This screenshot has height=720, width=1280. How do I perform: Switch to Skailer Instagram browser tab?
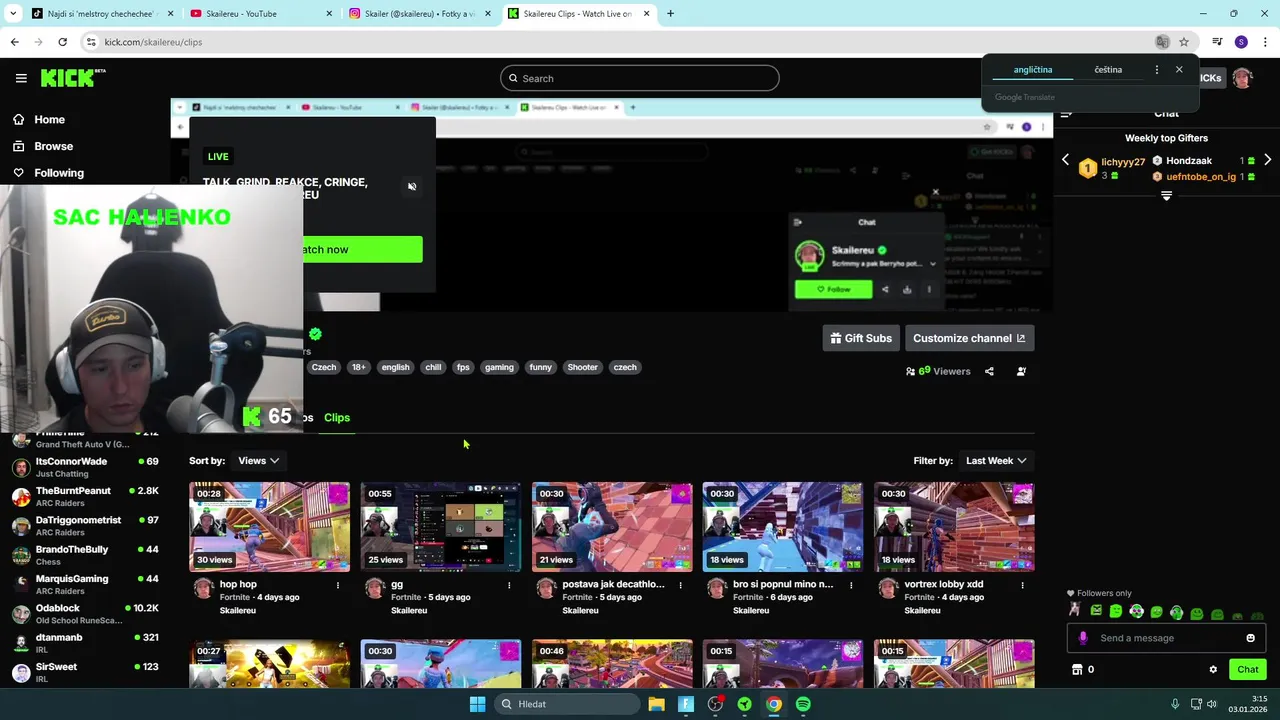[420, 14]
